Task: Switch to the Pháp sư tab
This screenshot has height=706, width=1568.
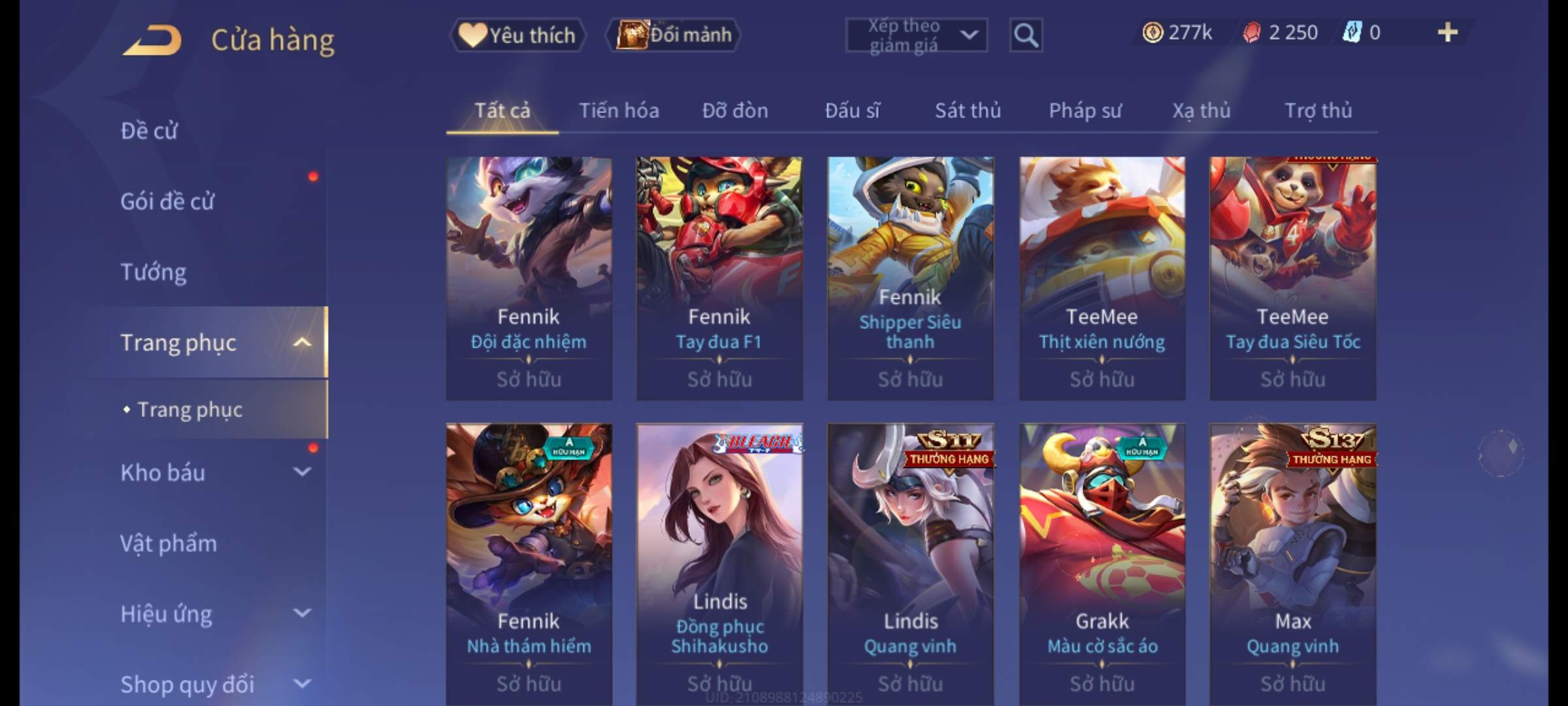Action: [1085, 111]
